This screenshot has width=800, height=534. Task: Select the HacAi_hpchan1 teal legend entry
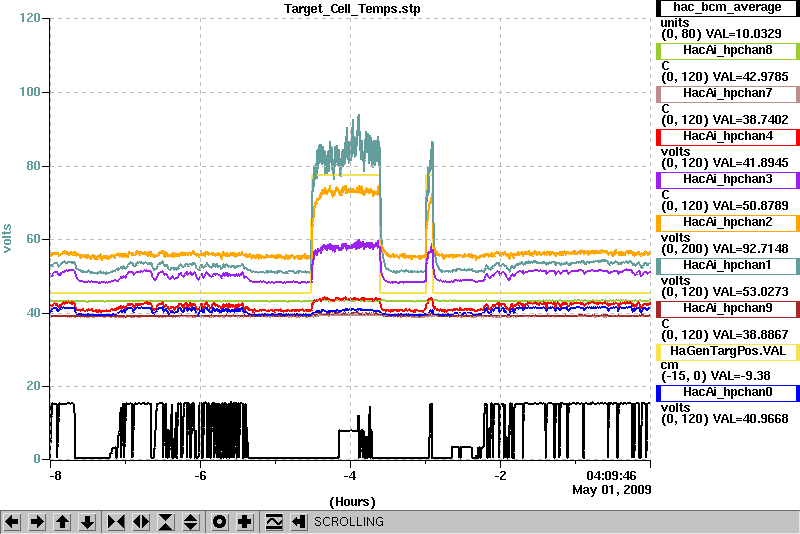728,266
